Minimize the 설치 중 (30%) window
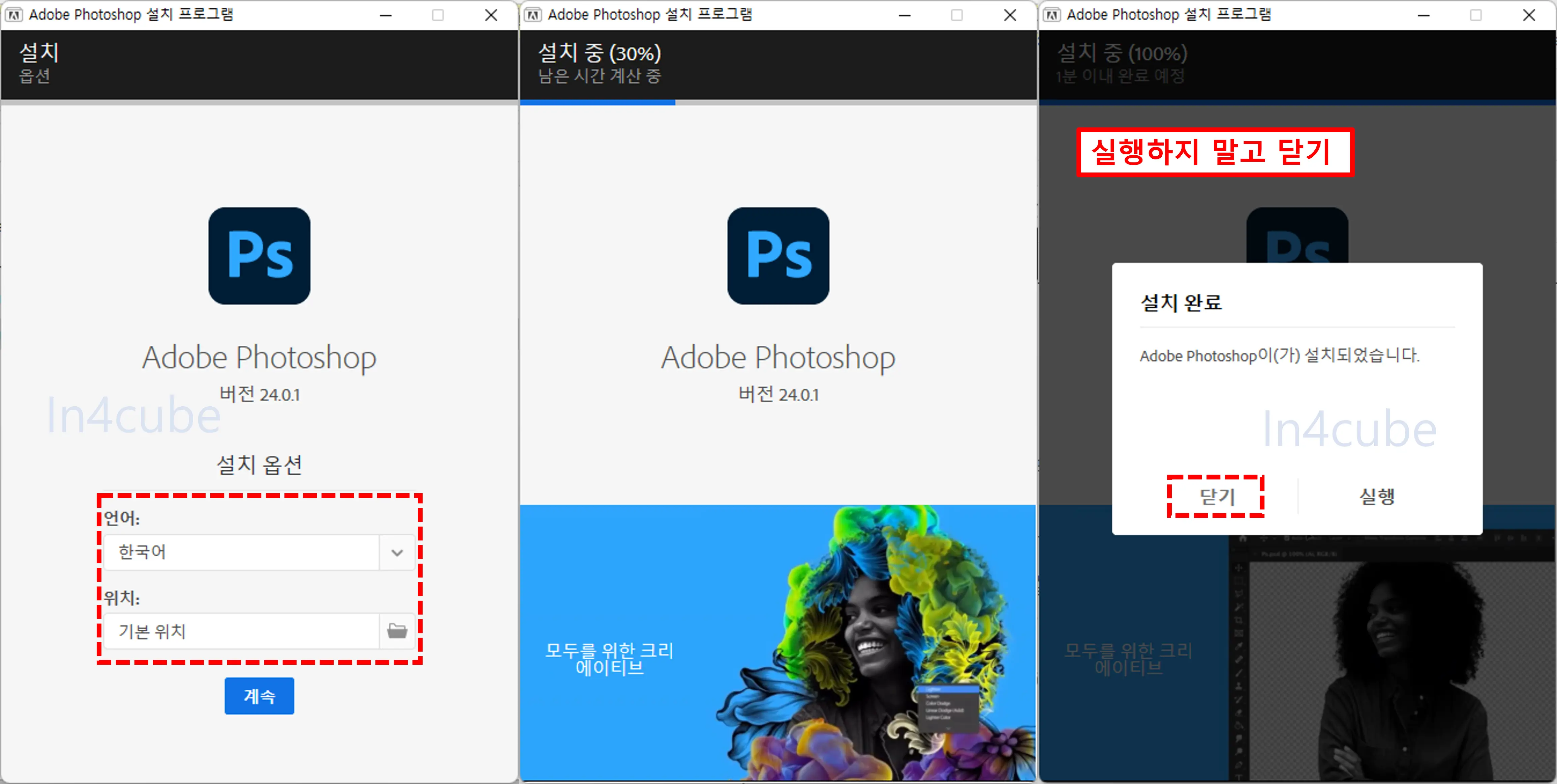Screen dimensions: 1557x784 [904, 15]
